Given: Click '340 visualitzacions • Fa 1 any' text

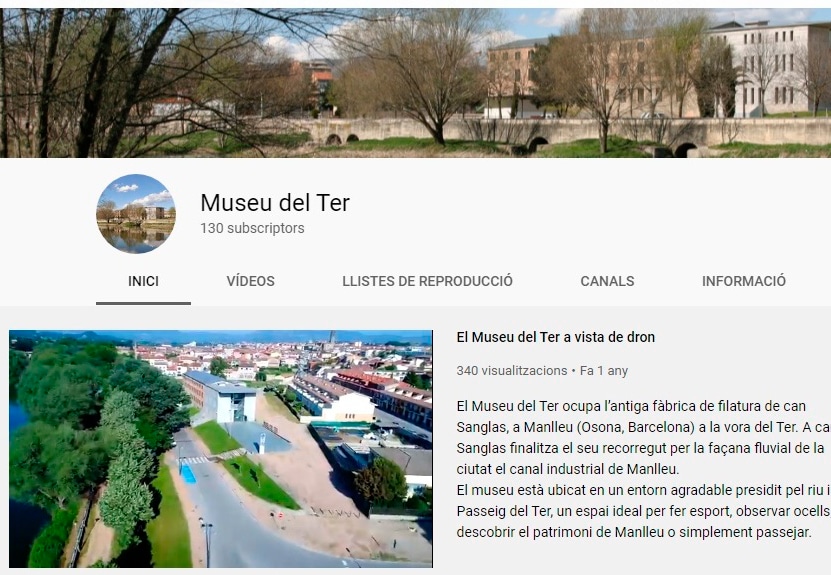Looking at the screenshot, I should [542, 370].
